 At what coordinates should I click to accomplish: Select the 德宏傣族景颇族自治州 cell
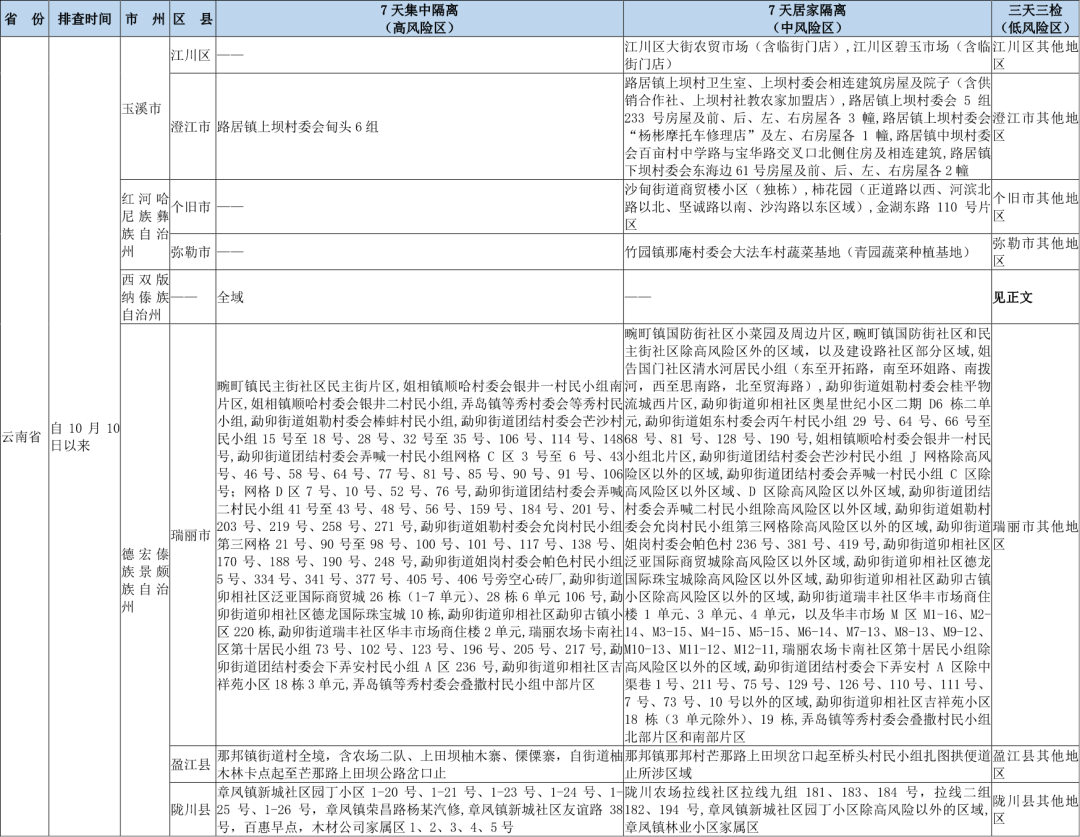point(145,580)
